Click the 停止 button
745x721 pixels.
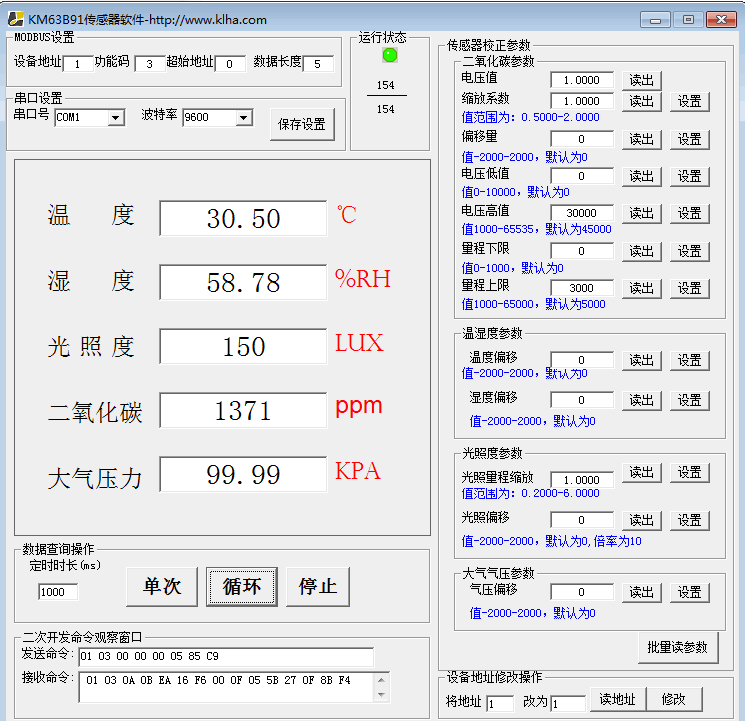tap(318, 586)
